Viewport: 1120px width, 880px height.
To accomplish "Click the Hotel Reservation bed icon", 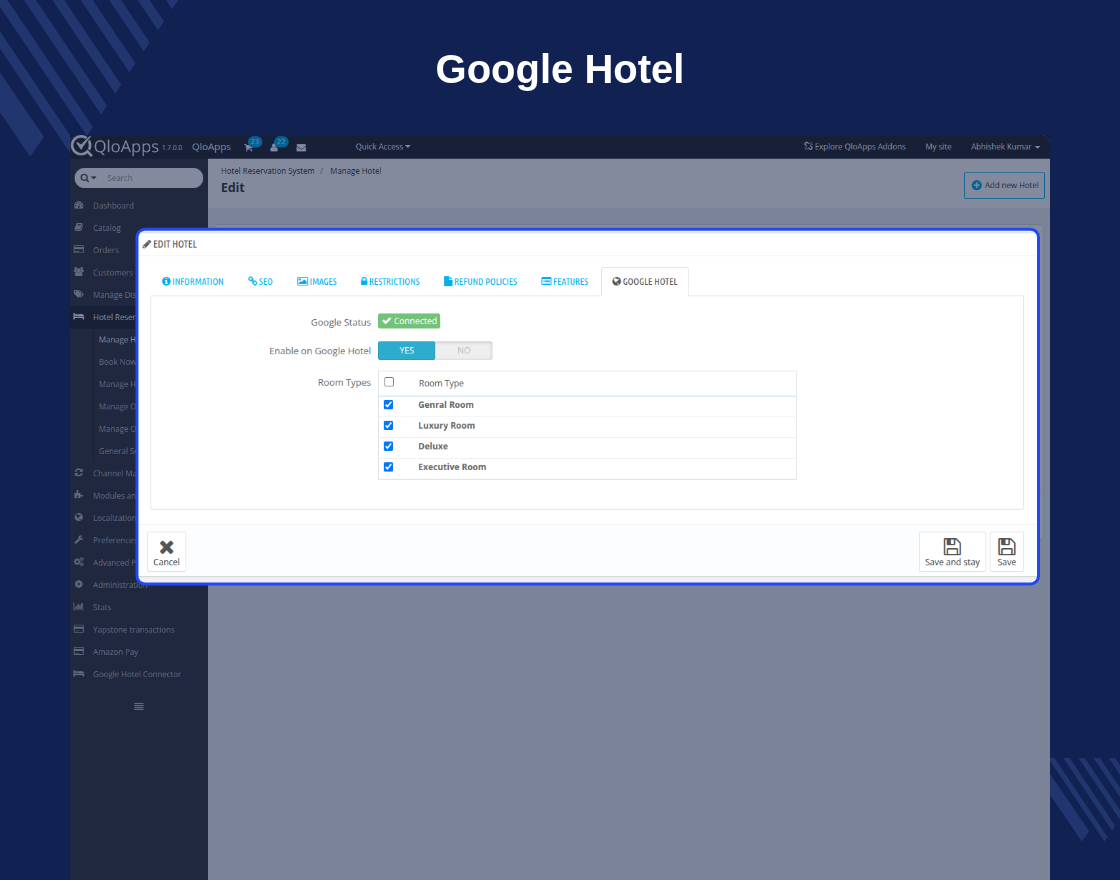I will 79,316.
